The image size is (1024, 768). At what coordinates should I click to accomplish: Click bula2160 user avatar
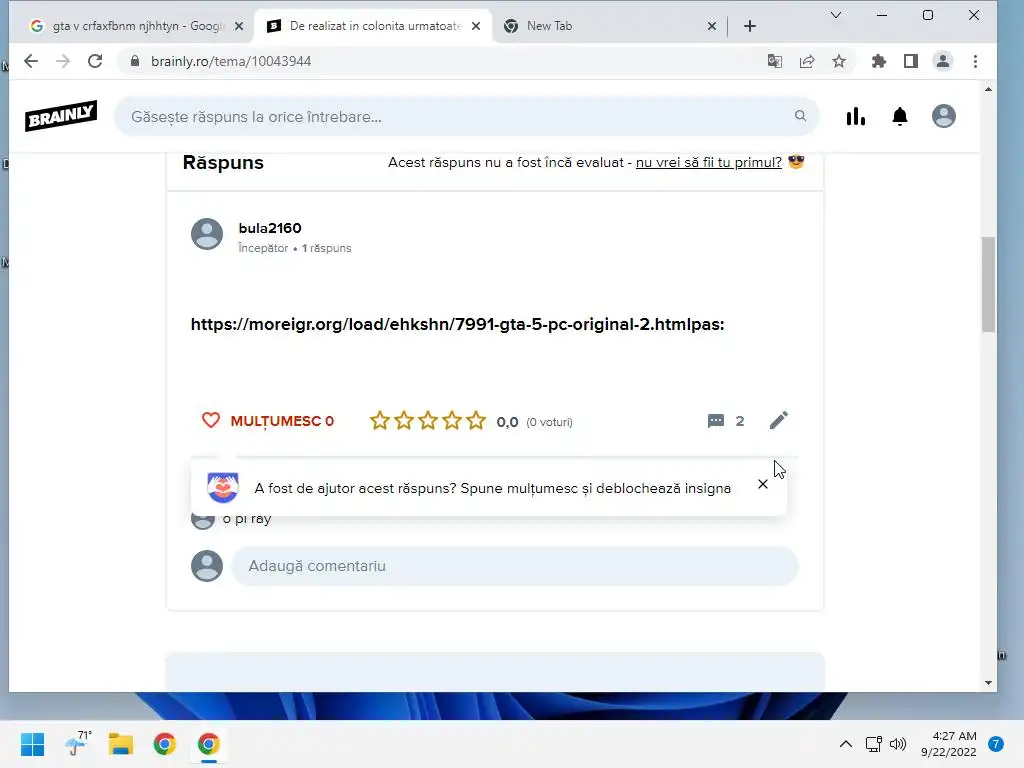coord(207,234)
